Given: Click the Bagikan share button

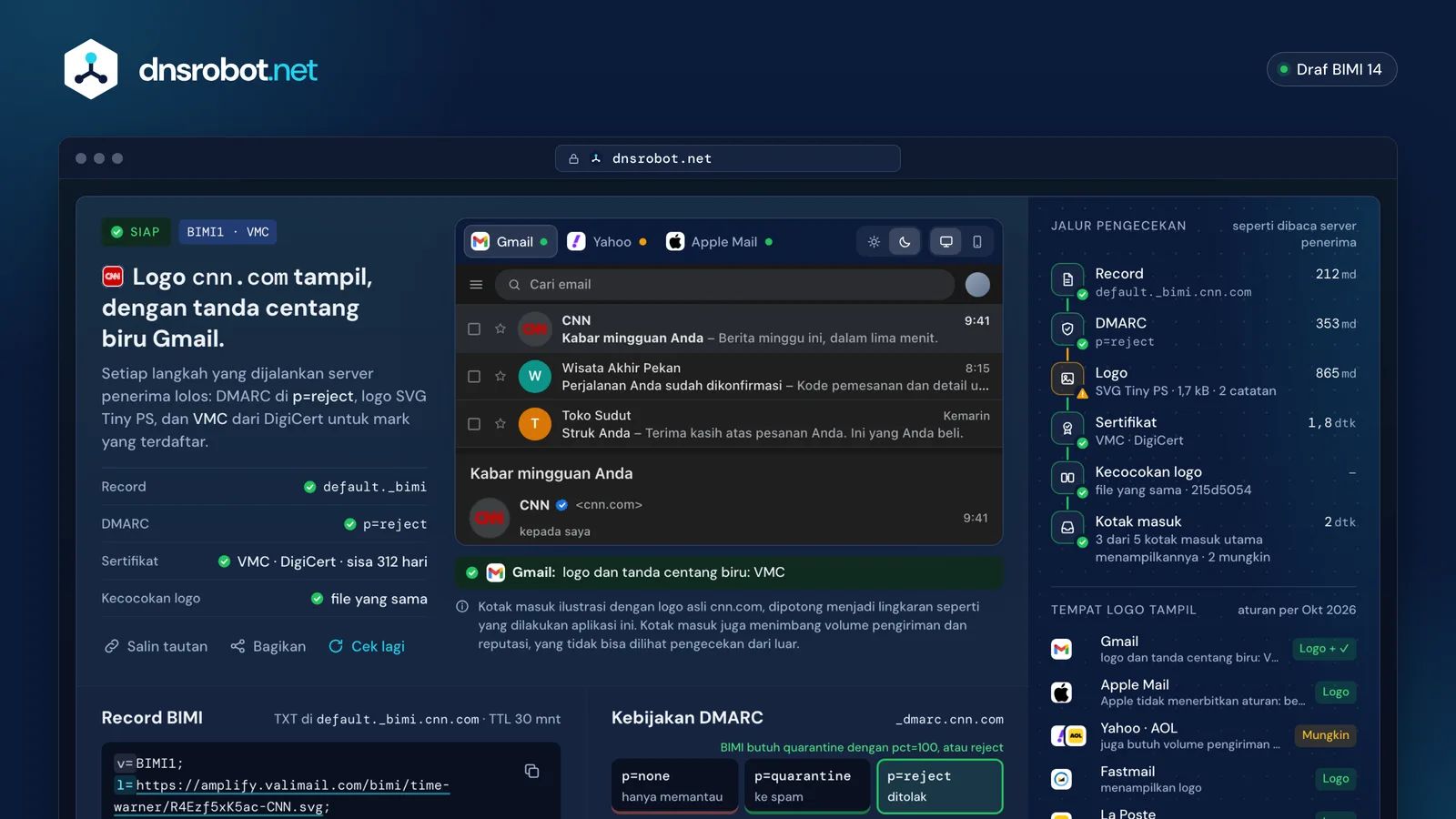Looking at the screenshot, I should (268, 646).
